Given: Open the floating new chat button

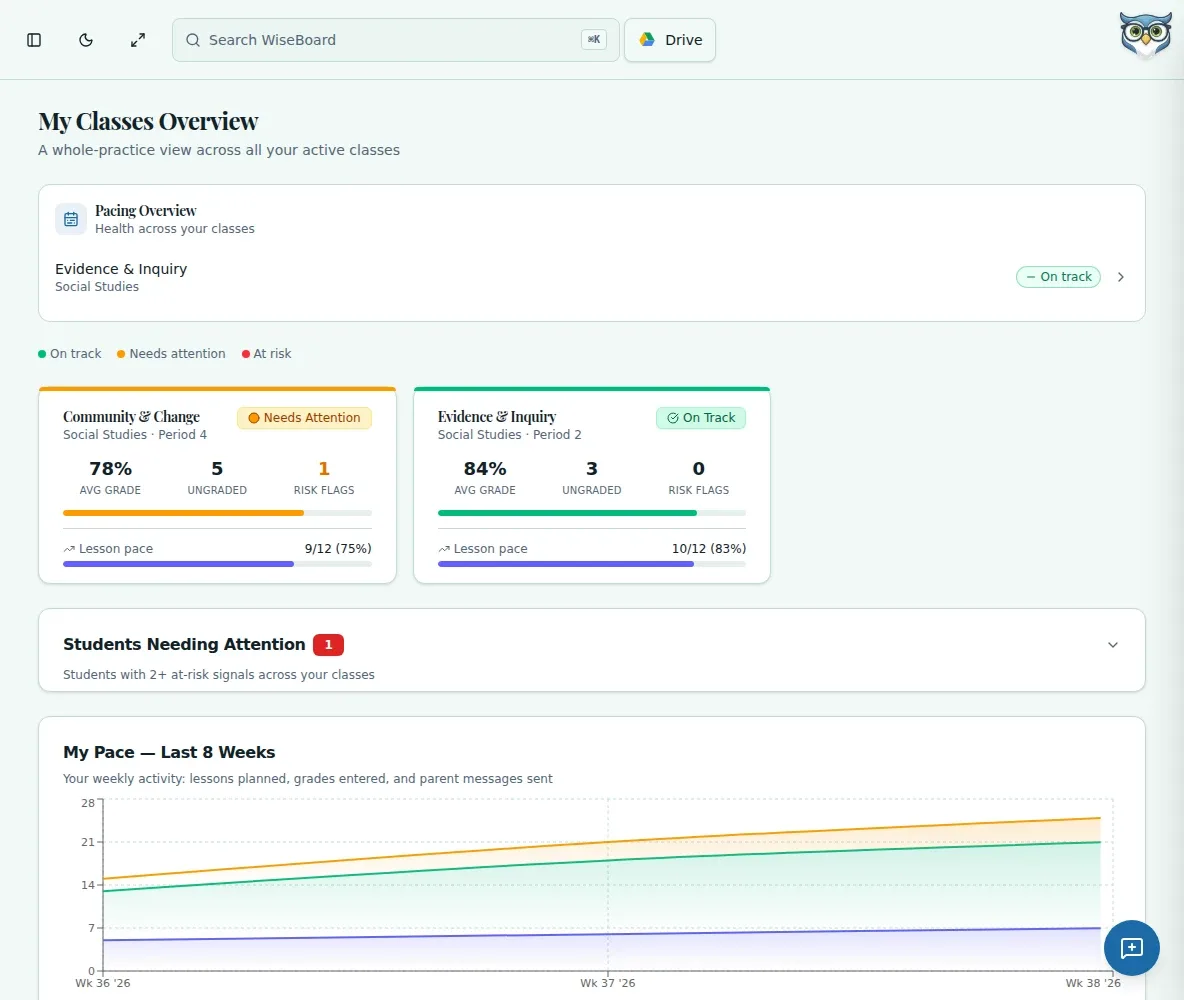Looking at the screenshot, I should [1131, 948].
